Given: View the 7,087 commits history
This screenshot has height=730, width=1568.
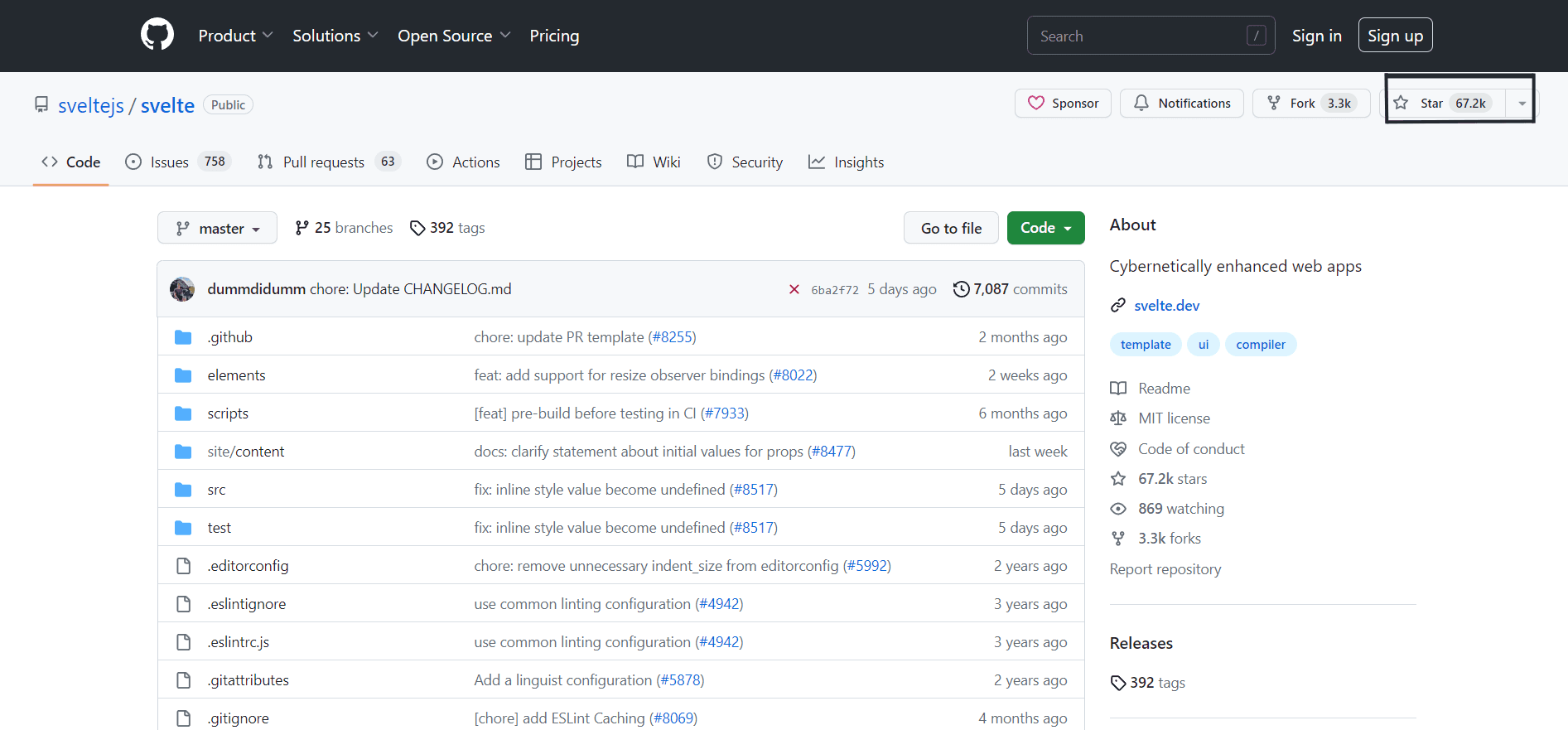Looking at the screenshot, I should coord(1010,289).
